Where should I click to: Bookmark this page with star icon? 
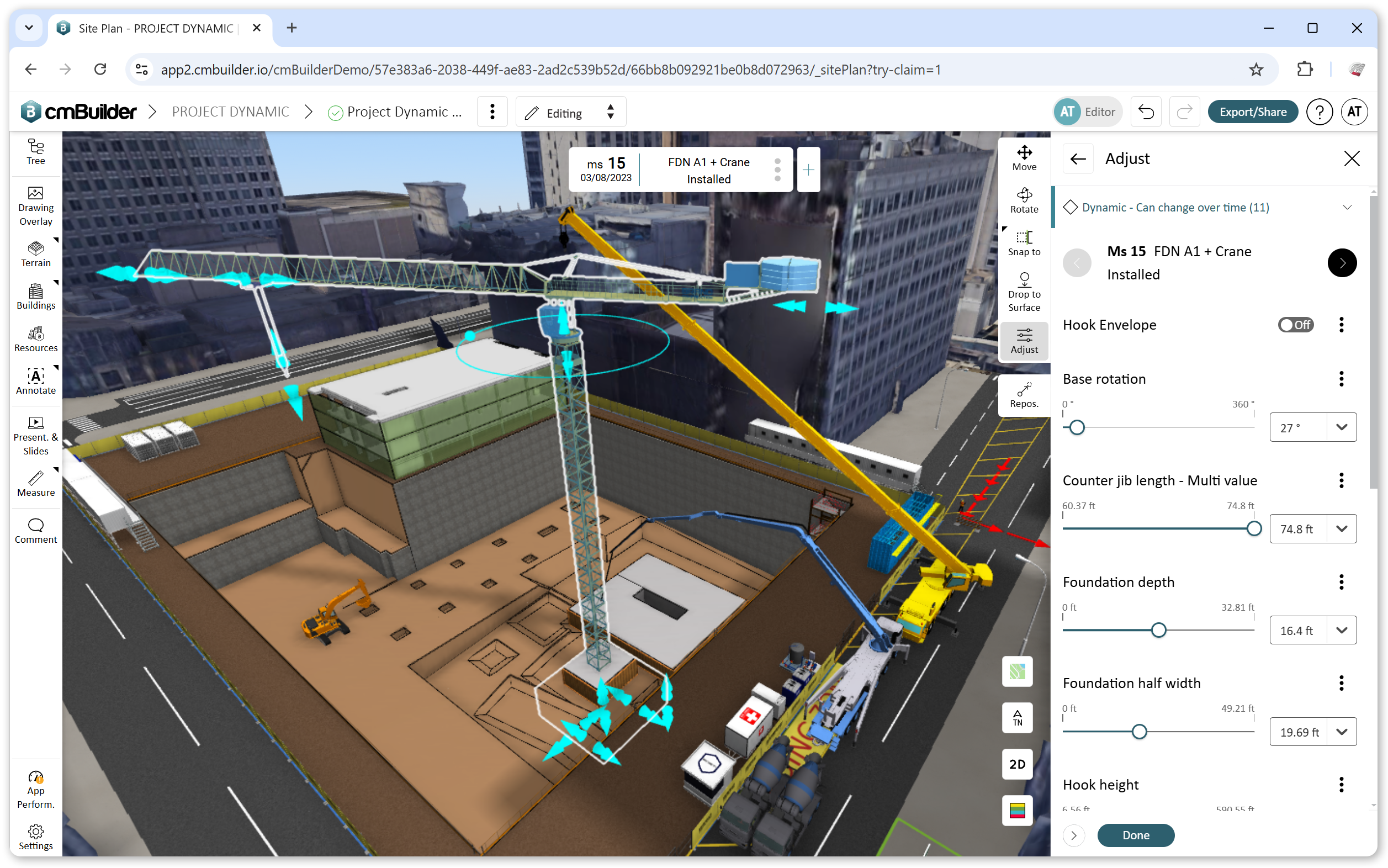(x=1256, y=70)
